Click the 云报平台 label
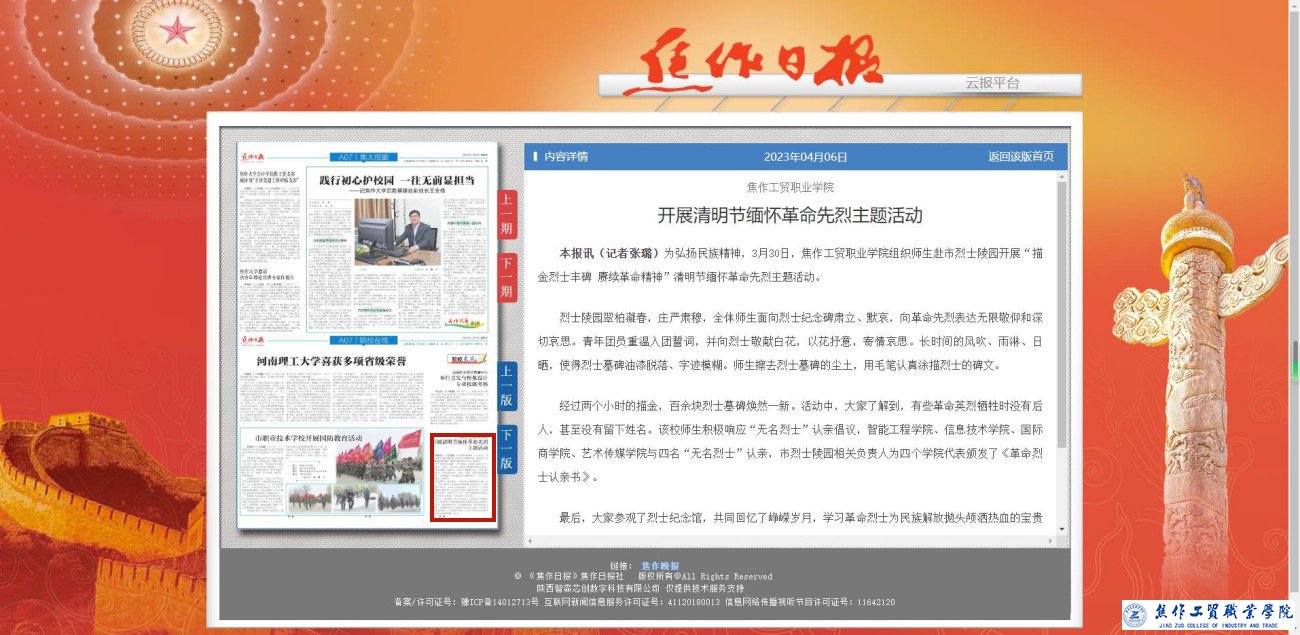This screenshot has width=1300, height=635. (992, 83)
